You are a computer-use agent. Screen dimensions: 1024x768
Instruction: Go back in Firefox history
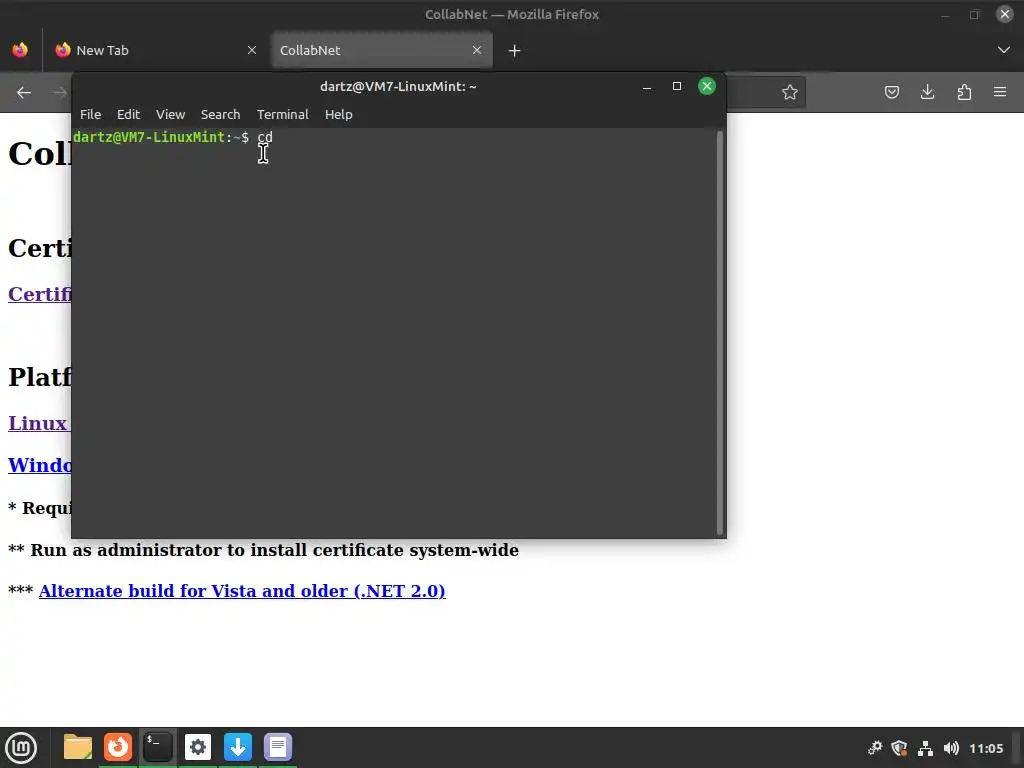[x=24, y=92]
